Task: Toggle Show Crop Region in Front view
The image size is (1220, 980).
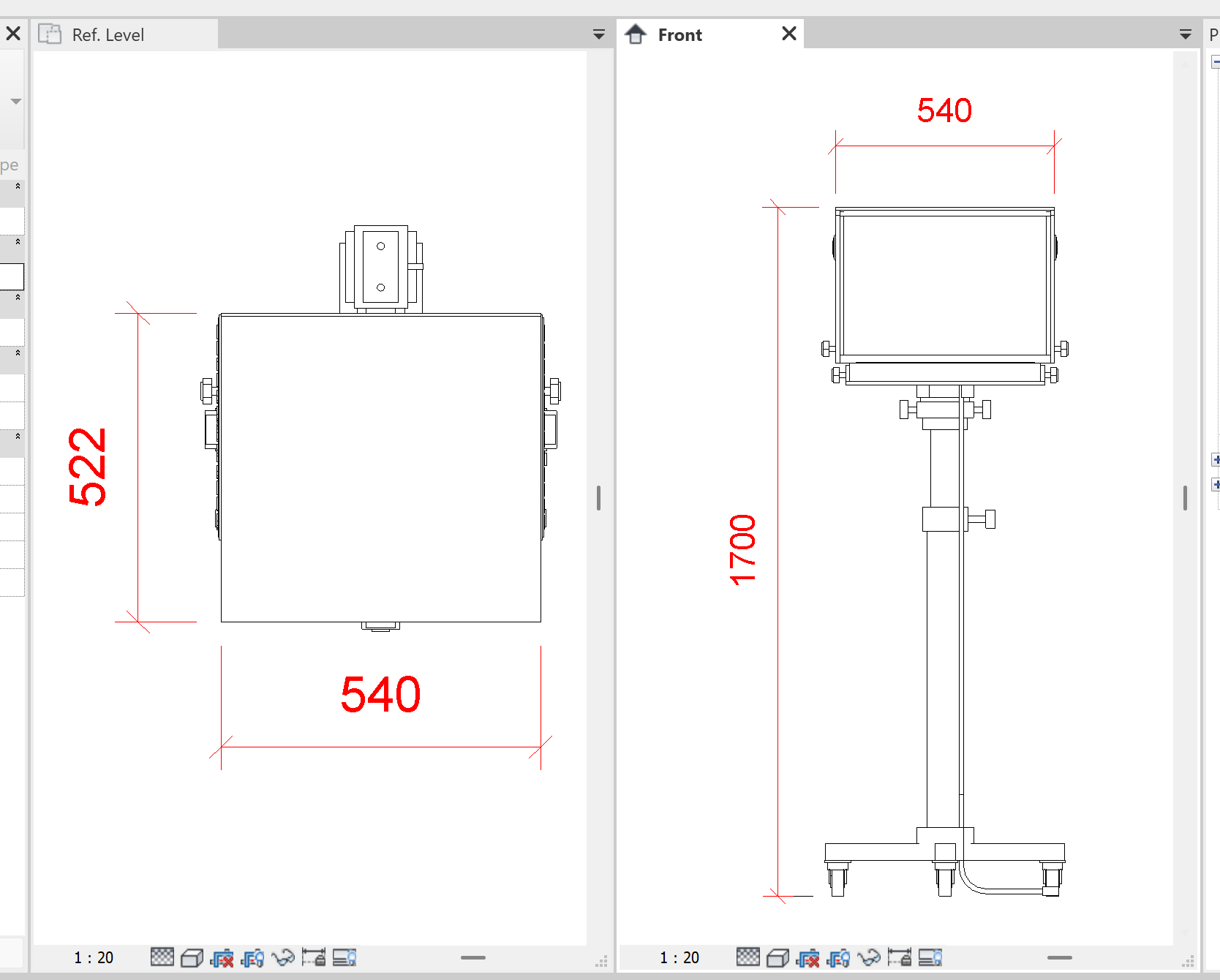Action: (x=838, y=957)
